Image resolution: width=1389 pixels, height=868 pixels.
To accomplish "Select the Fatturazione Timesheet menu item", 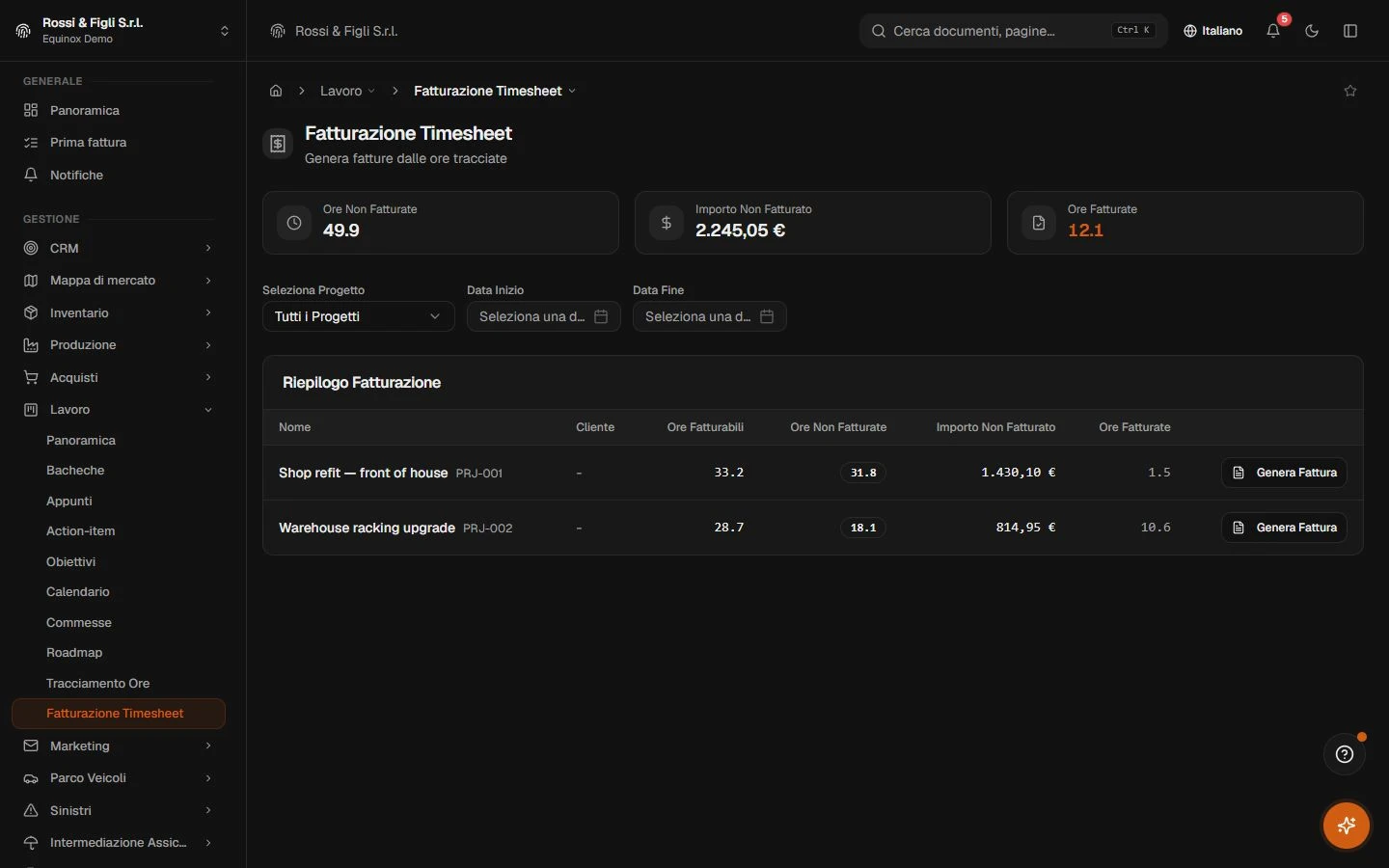I will coord(118,714).
